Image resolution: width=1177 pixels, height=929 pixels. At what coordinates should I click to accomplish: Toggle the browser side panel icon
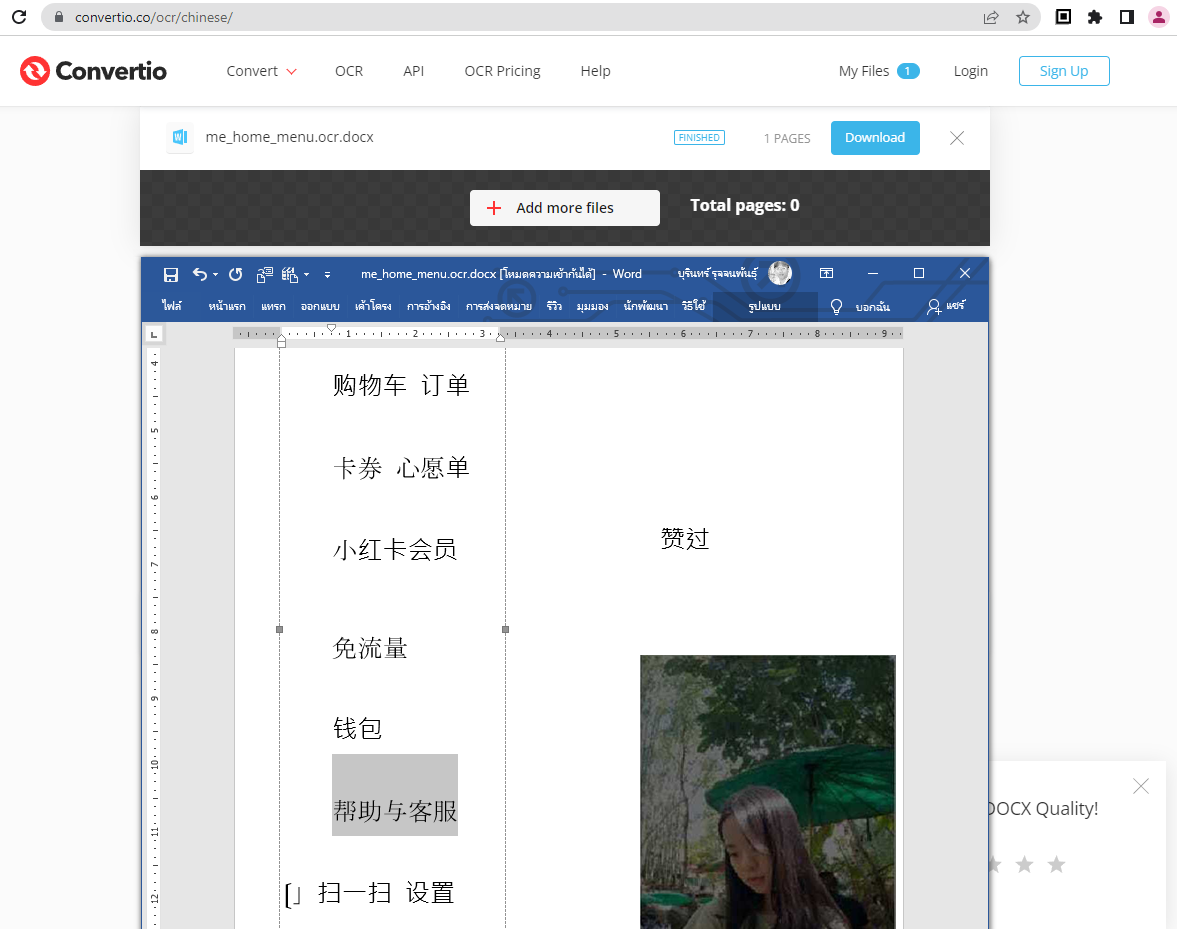tap(1126, 17)
